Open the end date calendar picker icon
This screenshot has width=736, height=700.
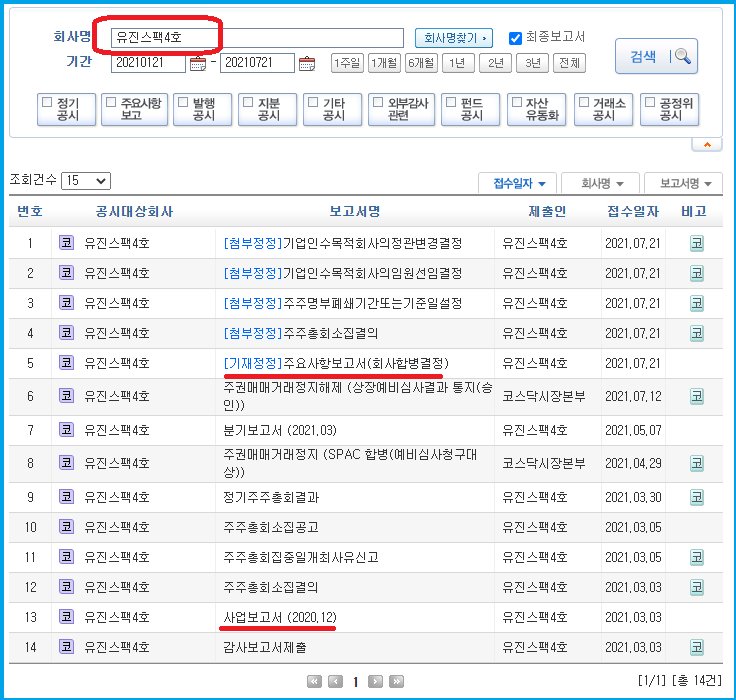(x=307, y=63)
